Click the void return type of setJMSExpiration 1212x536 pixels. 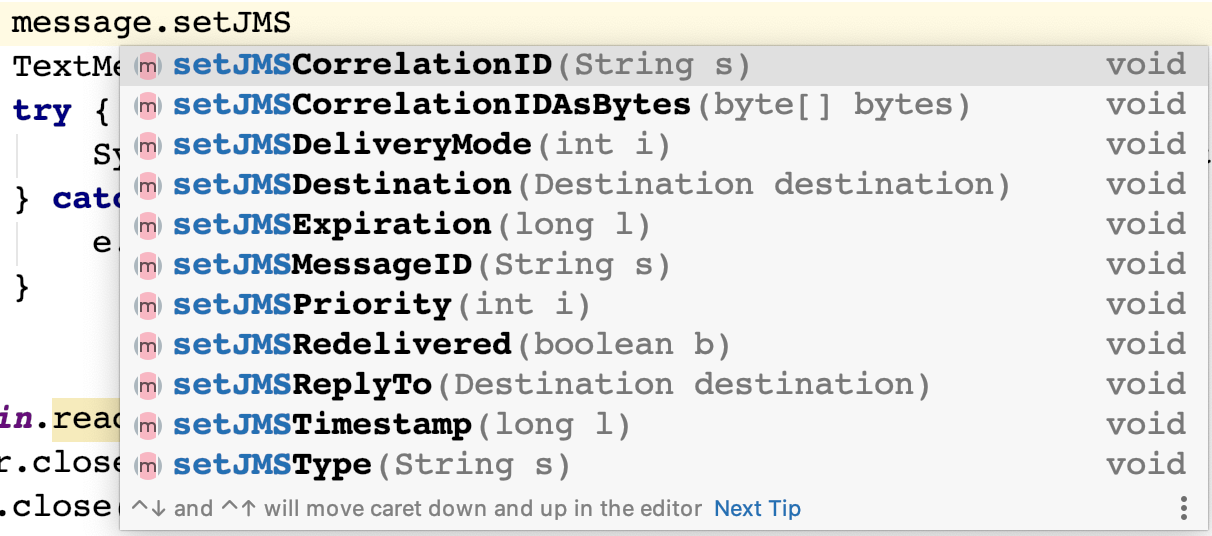coord(1145,225)
